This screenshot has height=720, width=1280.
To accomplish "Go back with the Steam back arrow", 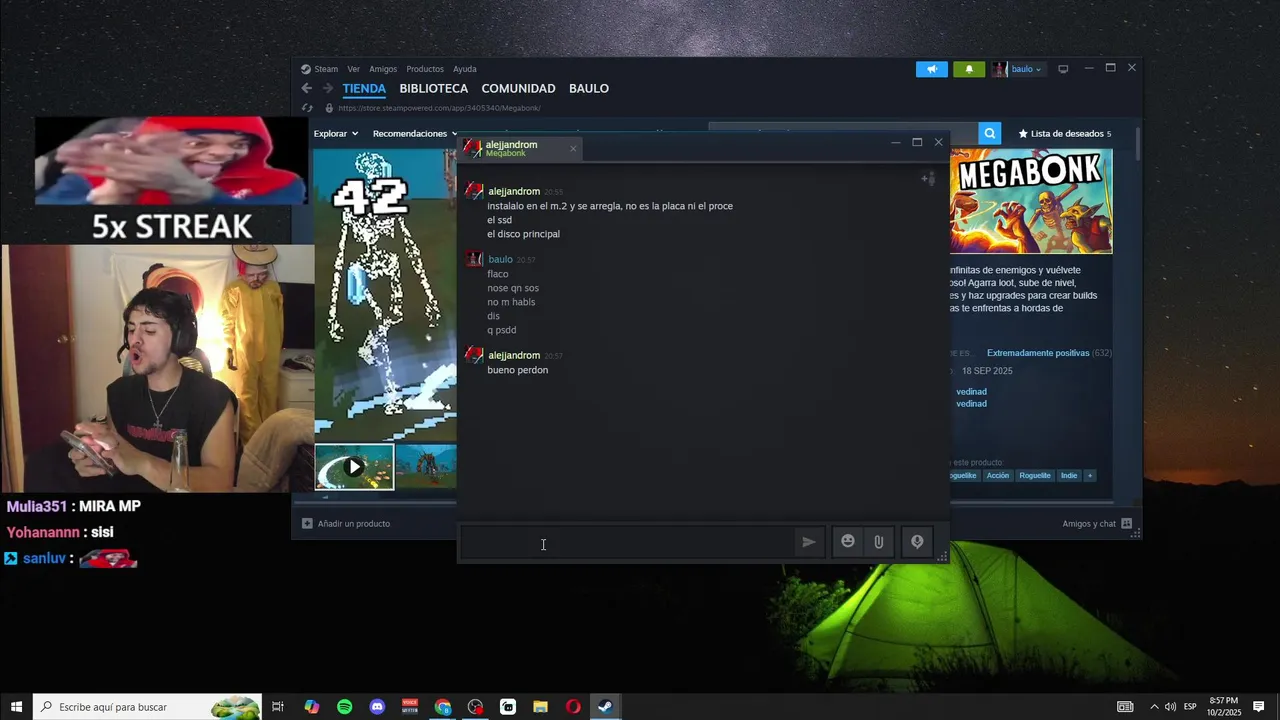I will click(307, 88).
